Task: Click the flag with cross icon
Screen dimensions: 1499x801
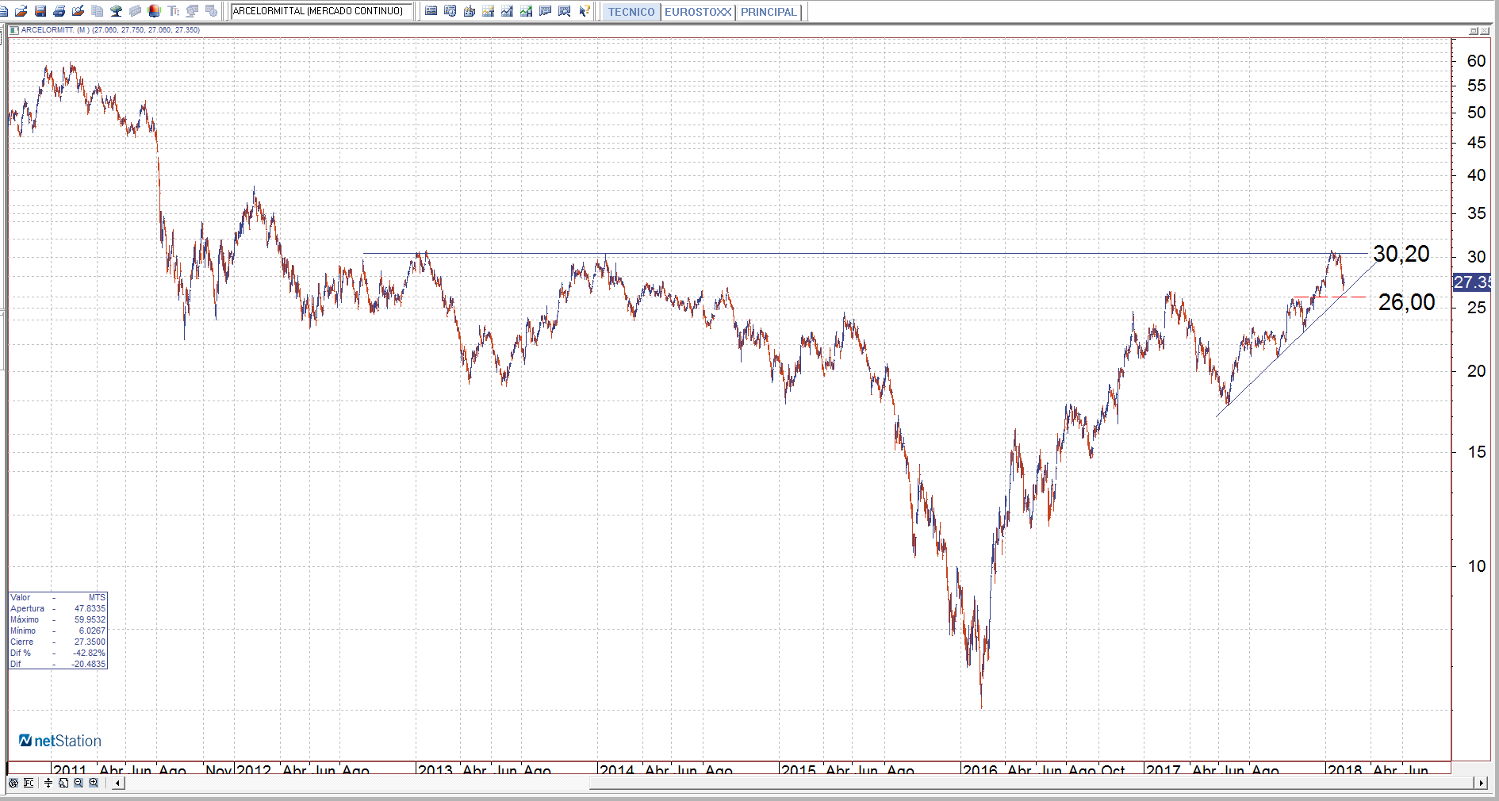Action: point(564,11)
